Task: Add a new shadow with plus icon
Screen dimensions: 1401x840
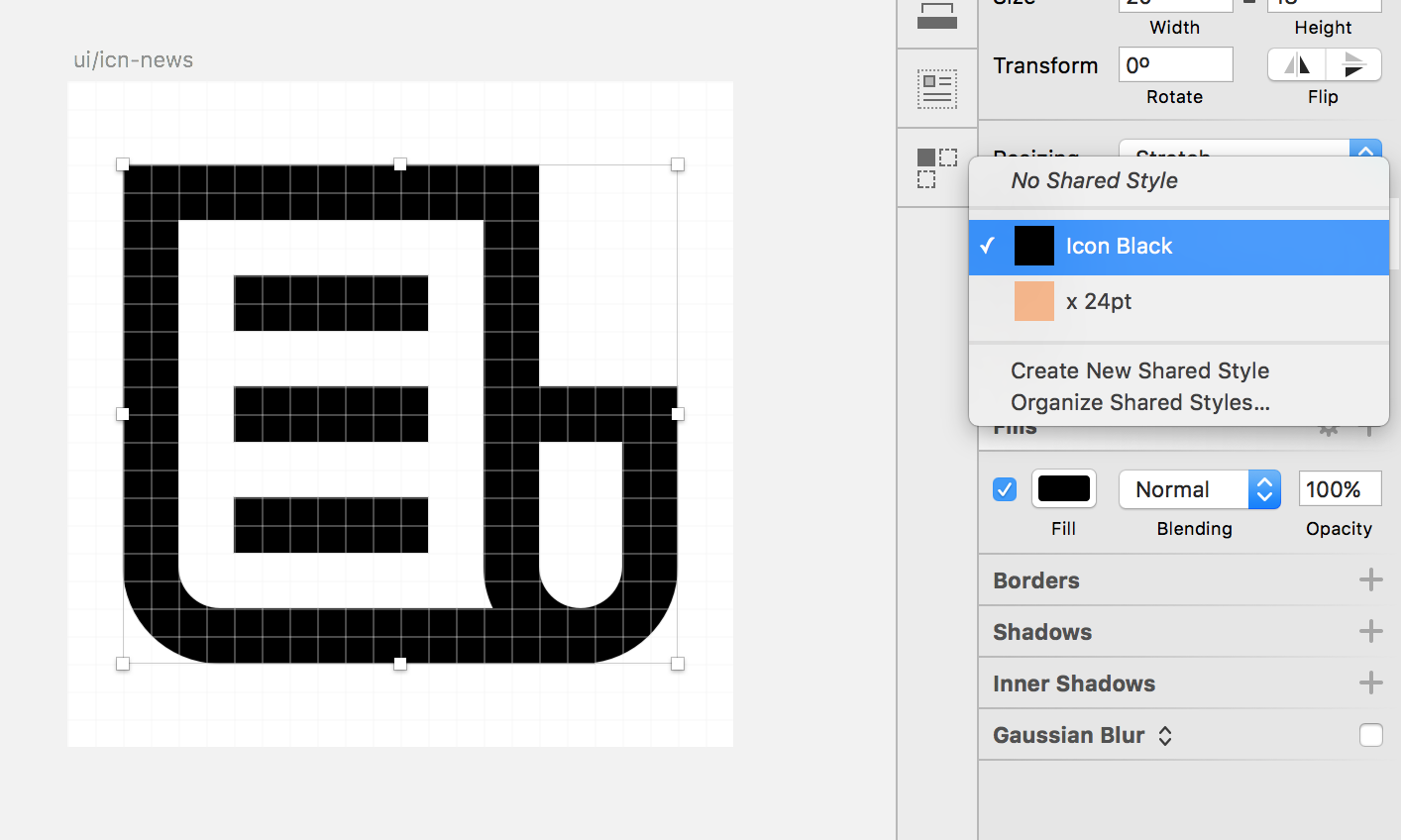Action: pyautogui.click(x=1370, y=631)
